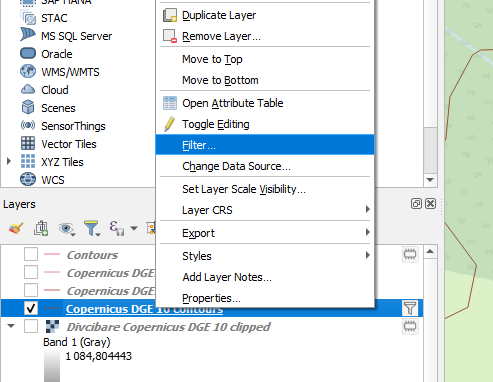This screenshot has width=493, height=382.
Task: Click the Add Group icon in Layers toolbar
Action: click(x=41, y=228)
